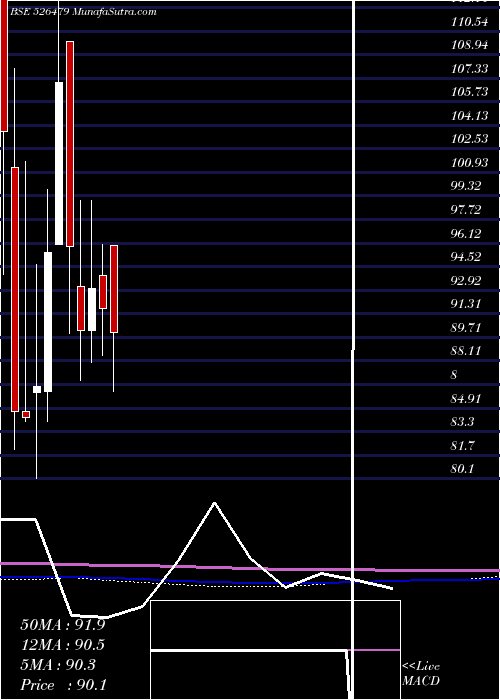This screenshot has height=700, width=500.
Task: Click the 110.54 price axis label
Action: click(x=469, y=21)
